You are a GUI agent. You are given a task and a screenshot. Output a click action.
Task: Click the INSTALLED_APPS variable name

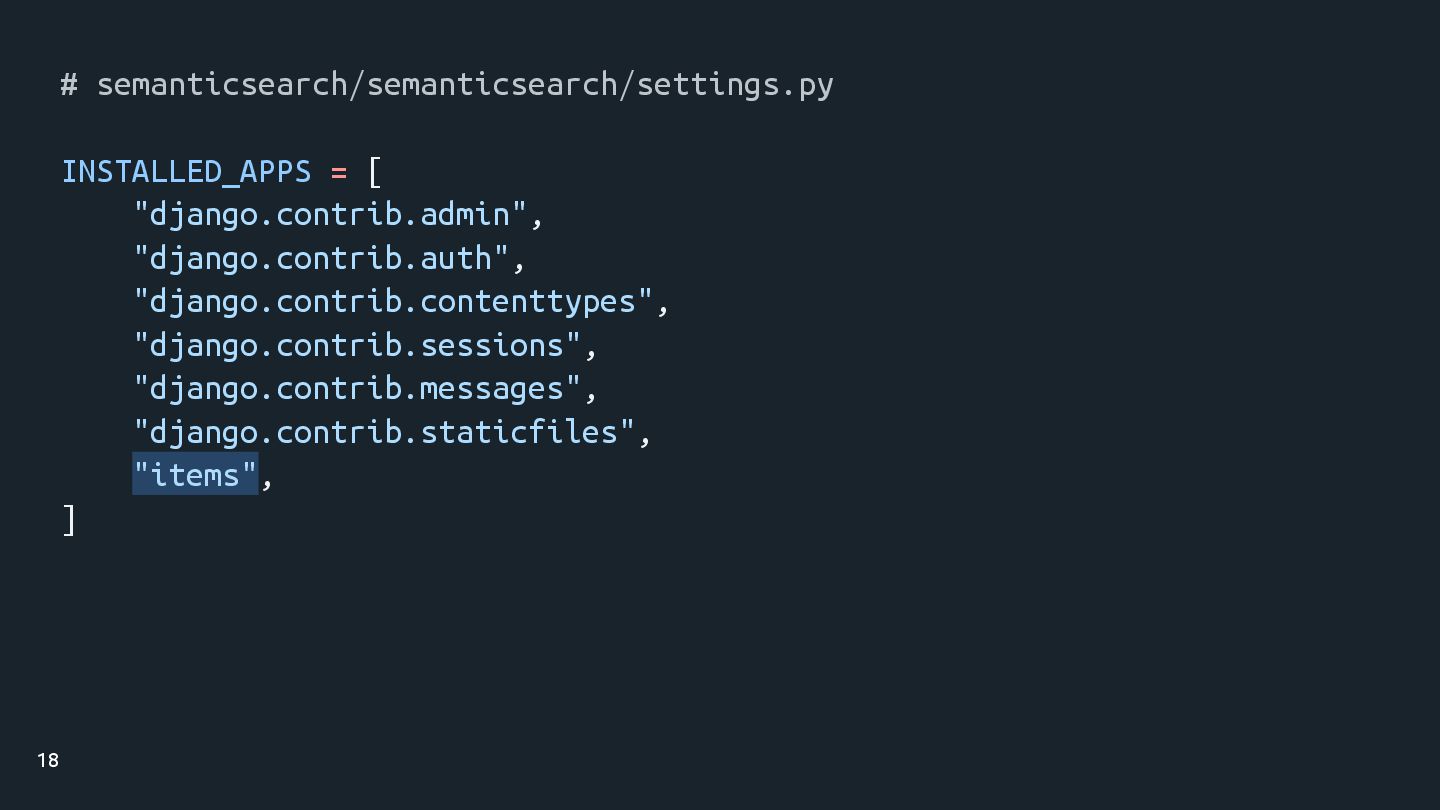187,172
